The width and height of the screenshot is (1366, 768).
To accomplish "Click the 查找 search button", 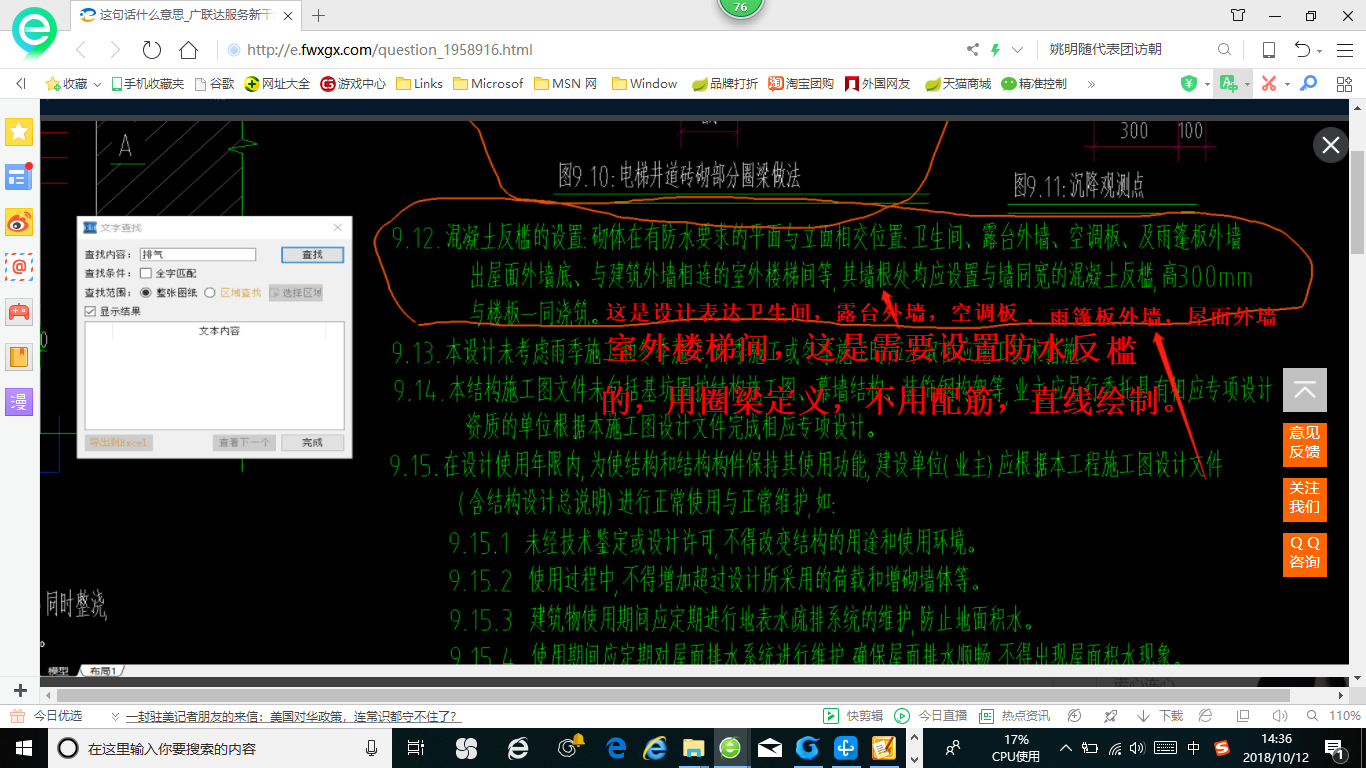I will click(x=312, y=255).
